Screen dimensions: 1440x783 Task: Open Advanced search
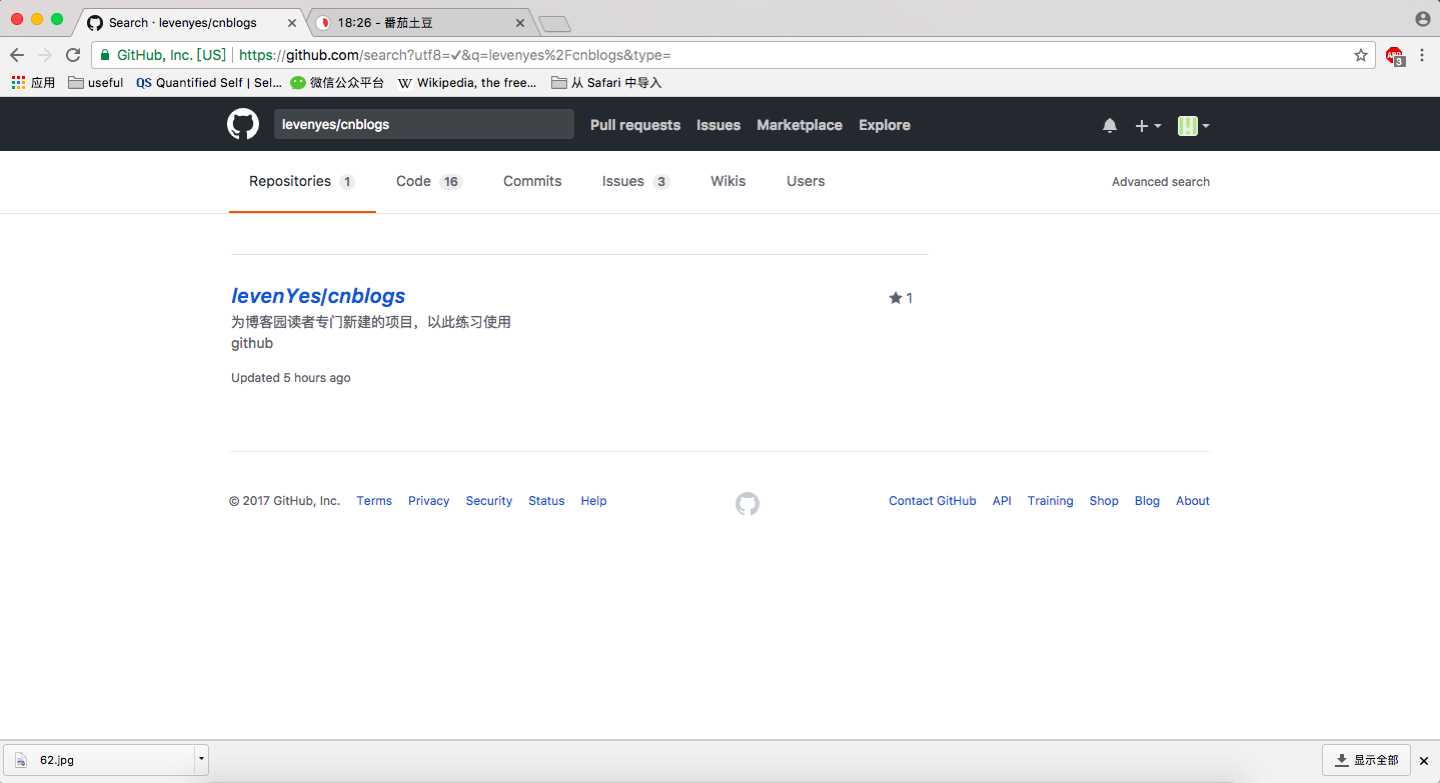coord(1161,182)
